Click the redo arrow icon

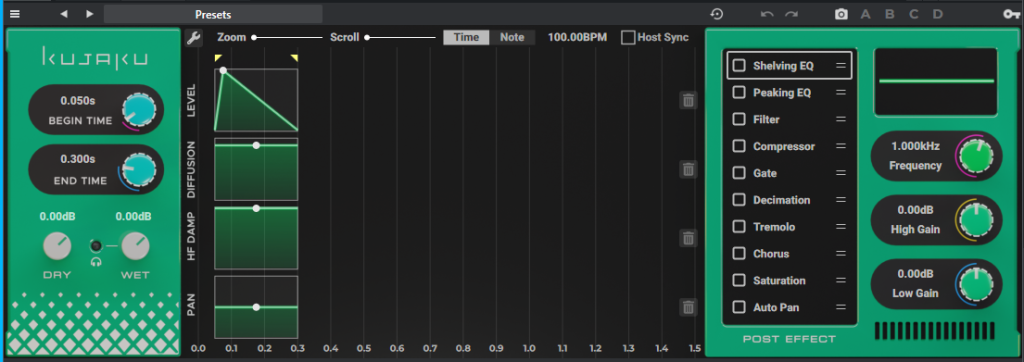click(792, 14)
